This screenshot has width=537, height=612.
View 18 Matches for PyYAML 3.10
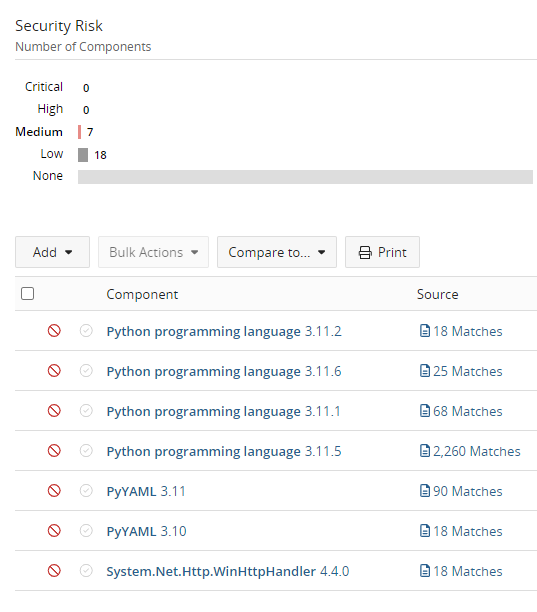468,531
